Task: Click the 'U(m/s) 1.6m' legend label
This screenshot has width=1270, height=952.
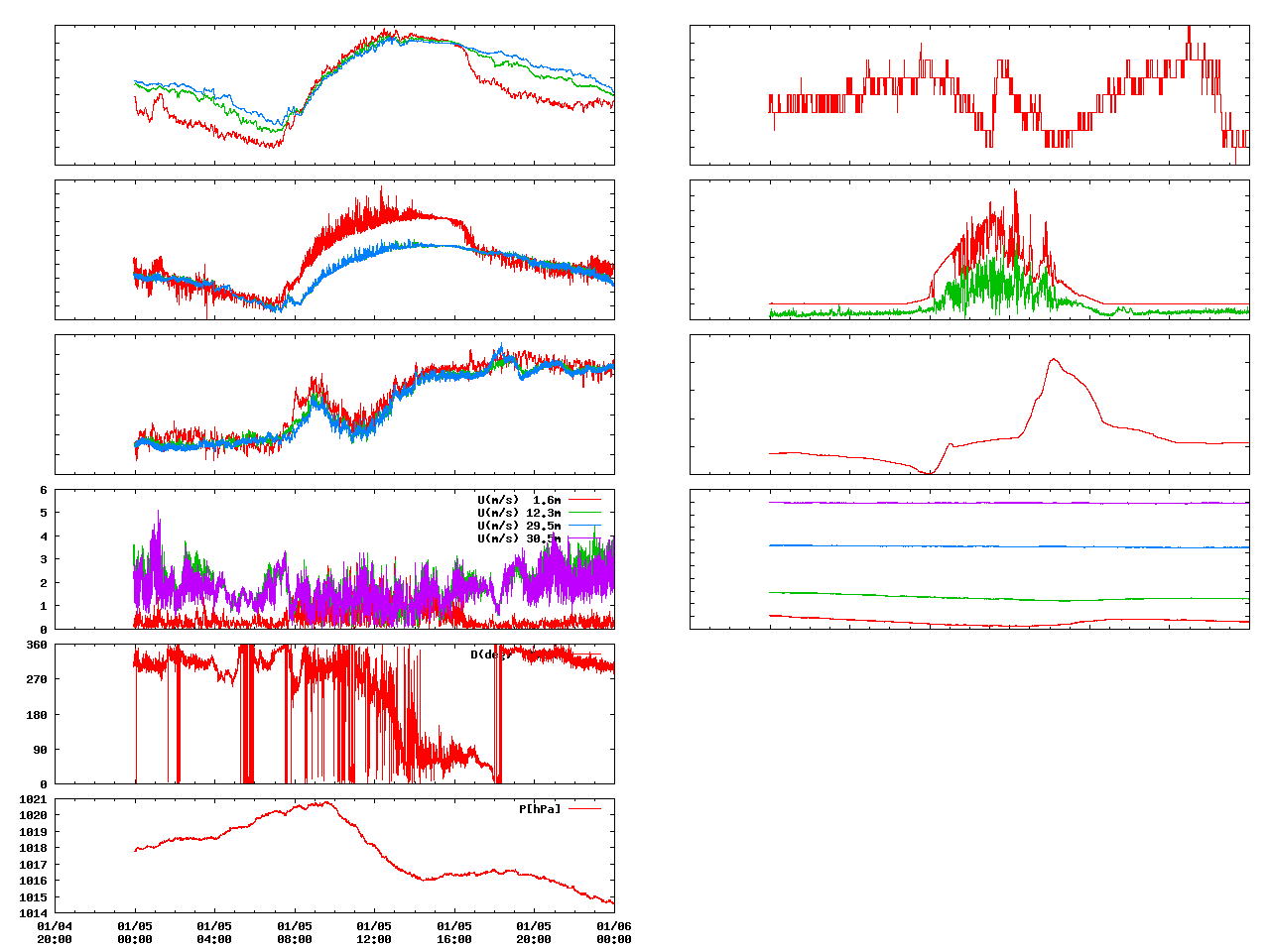Action: (519, 500)
